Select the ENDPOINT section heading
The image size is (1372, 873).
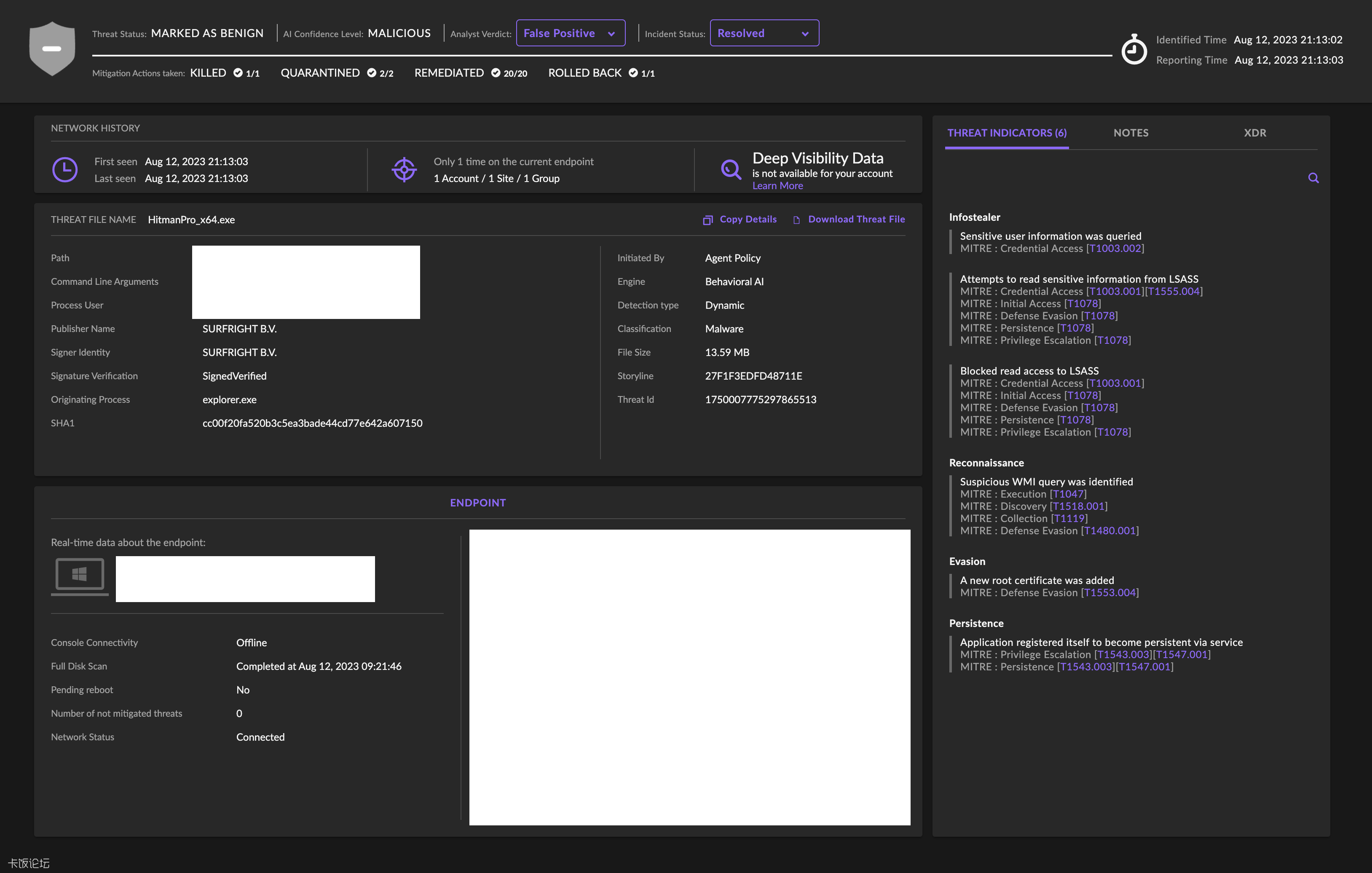[x=477, y=503]
